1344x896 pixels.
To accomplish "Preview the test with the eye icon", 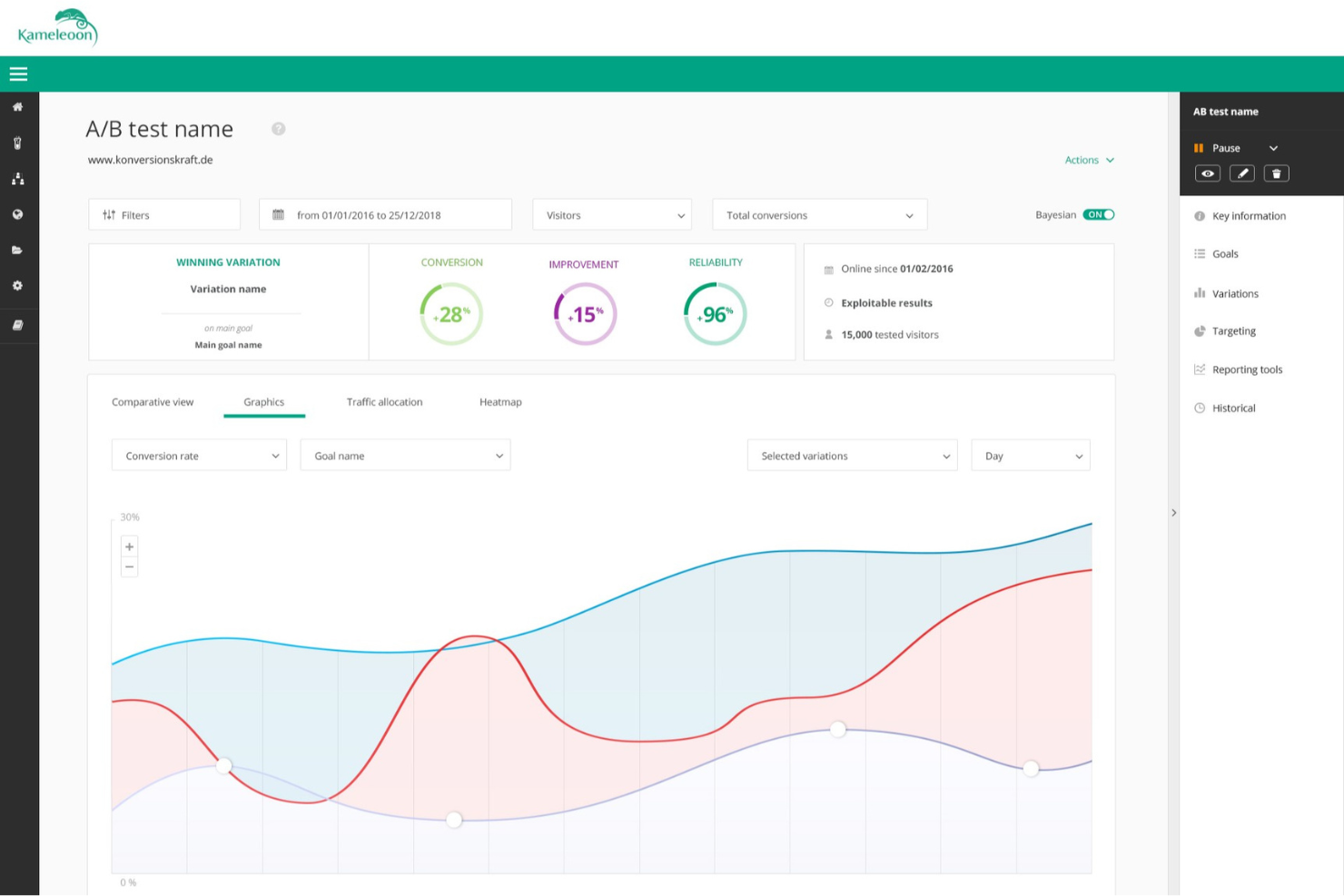I will pyautogui.click(x=1208, y=172).
